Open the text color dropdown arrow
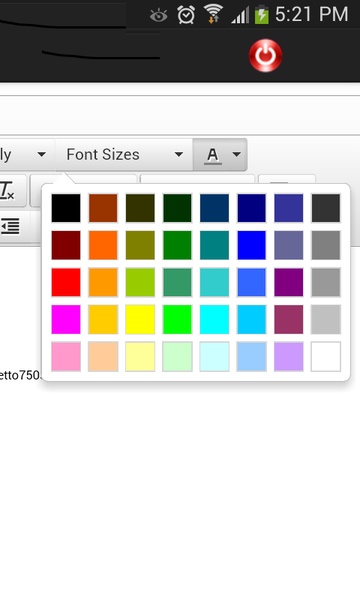The width and height of the screenshot is (360, 600). [x=237, y=155]
